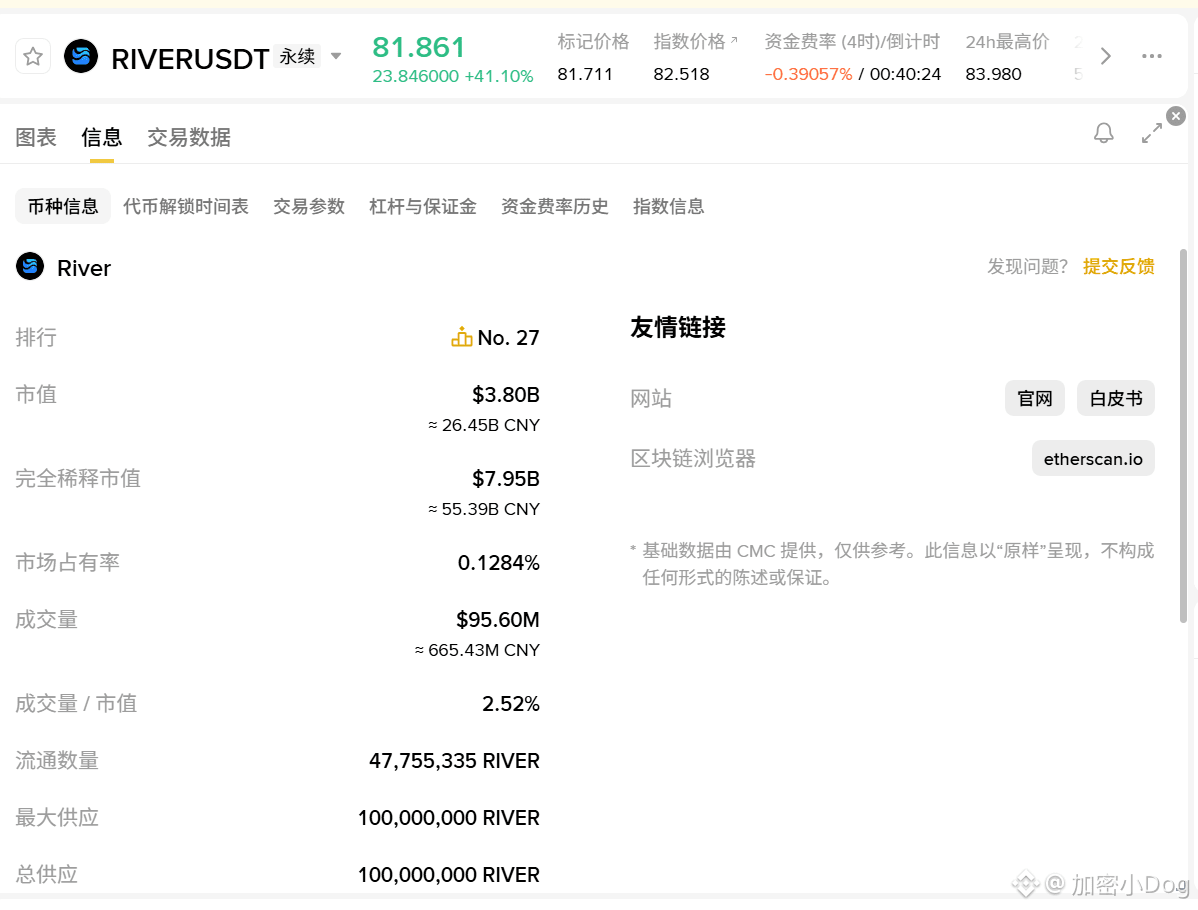Open the 官网 official website button
This screenshot has height=910, width=1198.
click(1035, 399)
